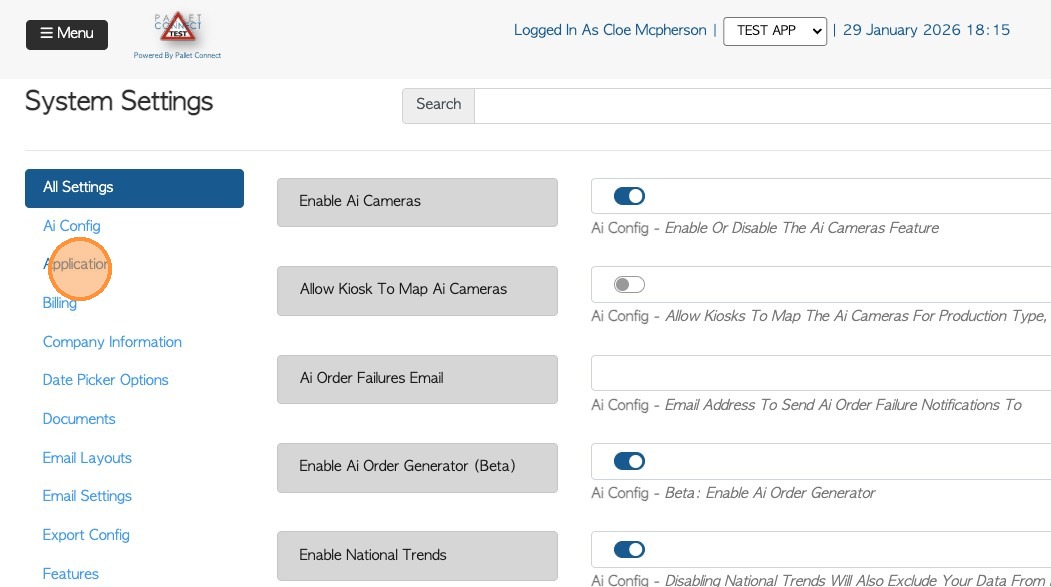Open the TEST APP dropdown
This screenshot has width=1051, height=587.
point(775,31)
